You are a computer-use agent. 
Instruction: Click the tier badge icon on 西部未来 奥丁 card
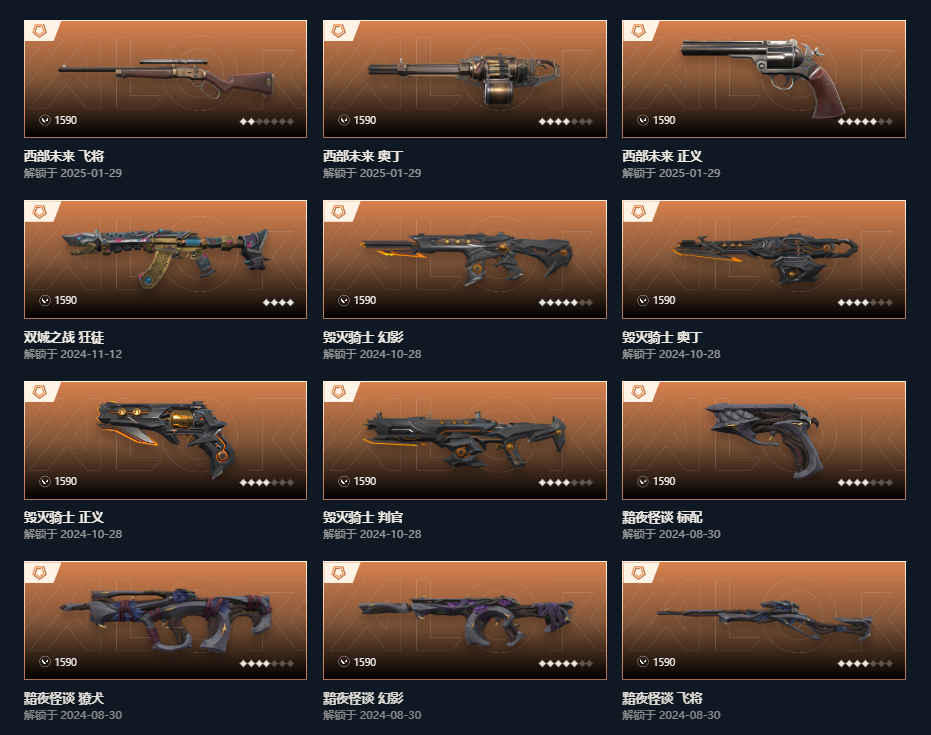click(x=339, y=31)
